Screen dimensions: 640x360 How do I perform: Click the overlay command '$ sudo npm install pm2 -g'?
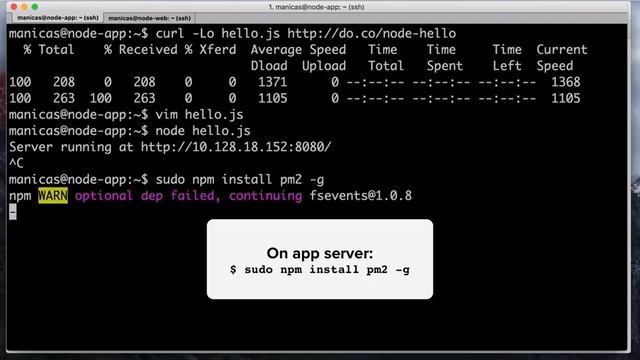pyautogui.click(x=320, y=270)
